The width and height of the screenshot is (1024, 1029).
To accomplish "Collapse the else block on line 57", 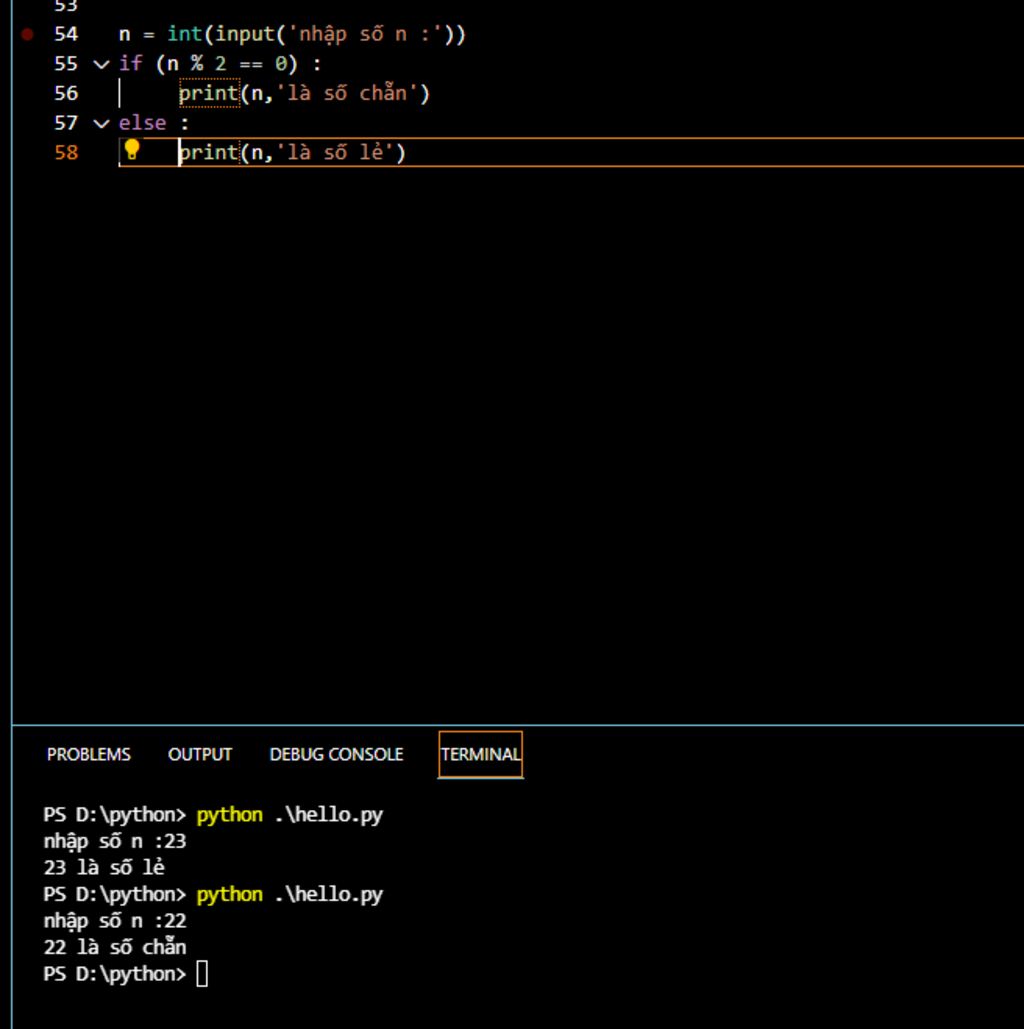I will (x=101, y=123).
